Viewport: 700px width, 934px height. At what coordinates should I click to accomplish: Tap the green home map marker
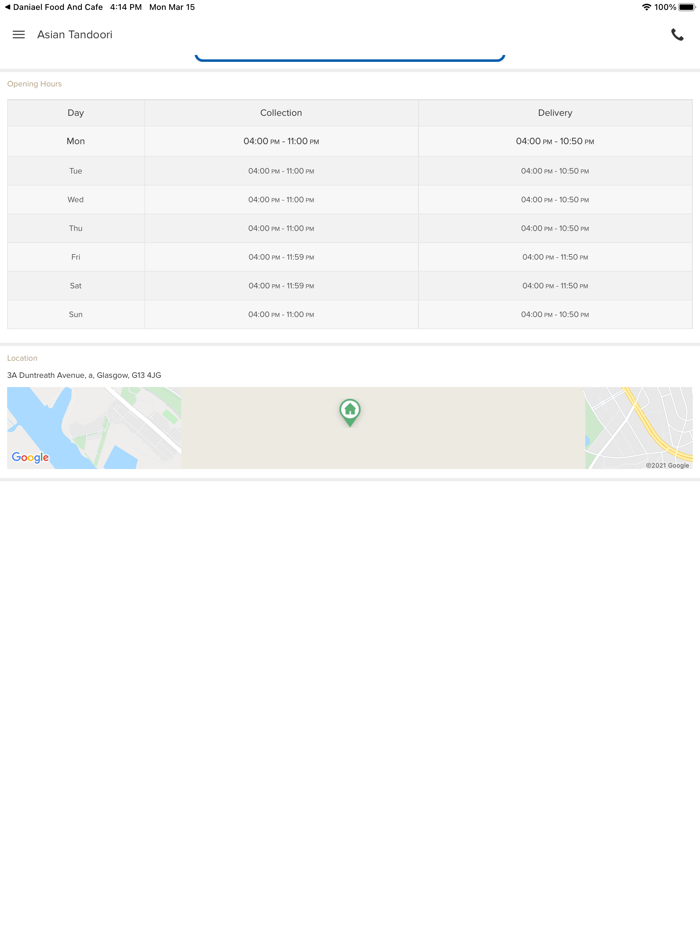[349, 411]
